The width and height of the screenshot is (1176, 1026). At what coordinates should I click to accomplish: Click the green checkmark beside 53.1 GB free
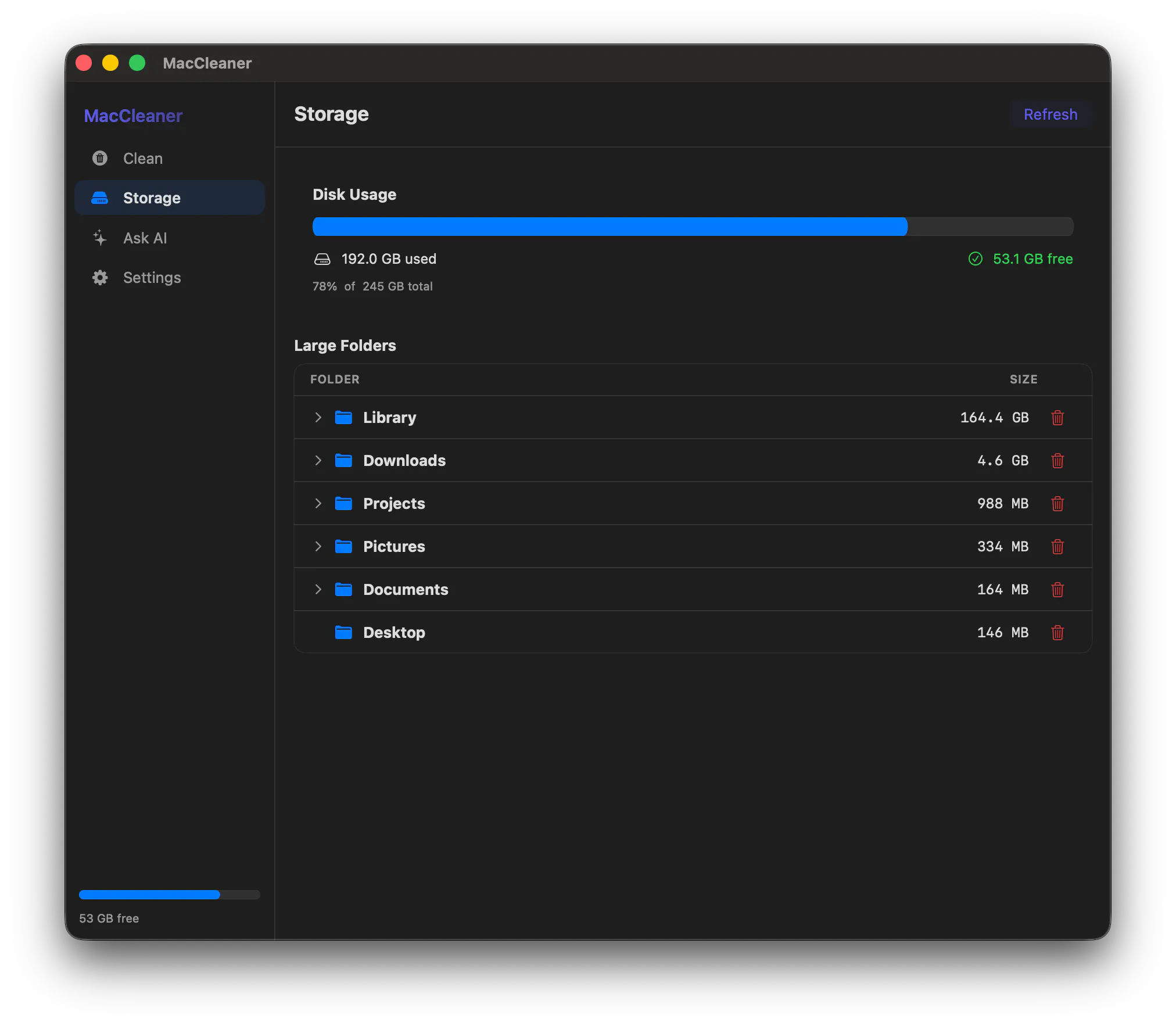click(976, 259)
